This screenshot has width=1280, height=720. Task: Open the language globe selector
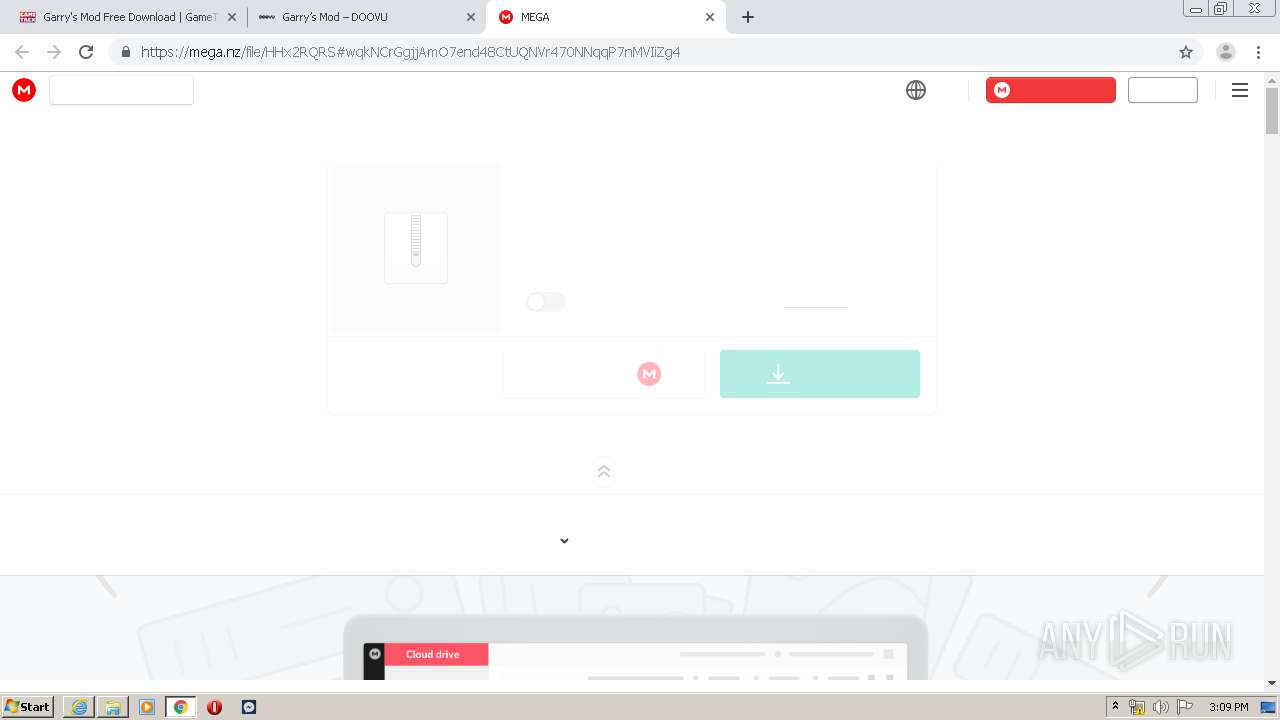pyautogui.click(x=916, y=90)
